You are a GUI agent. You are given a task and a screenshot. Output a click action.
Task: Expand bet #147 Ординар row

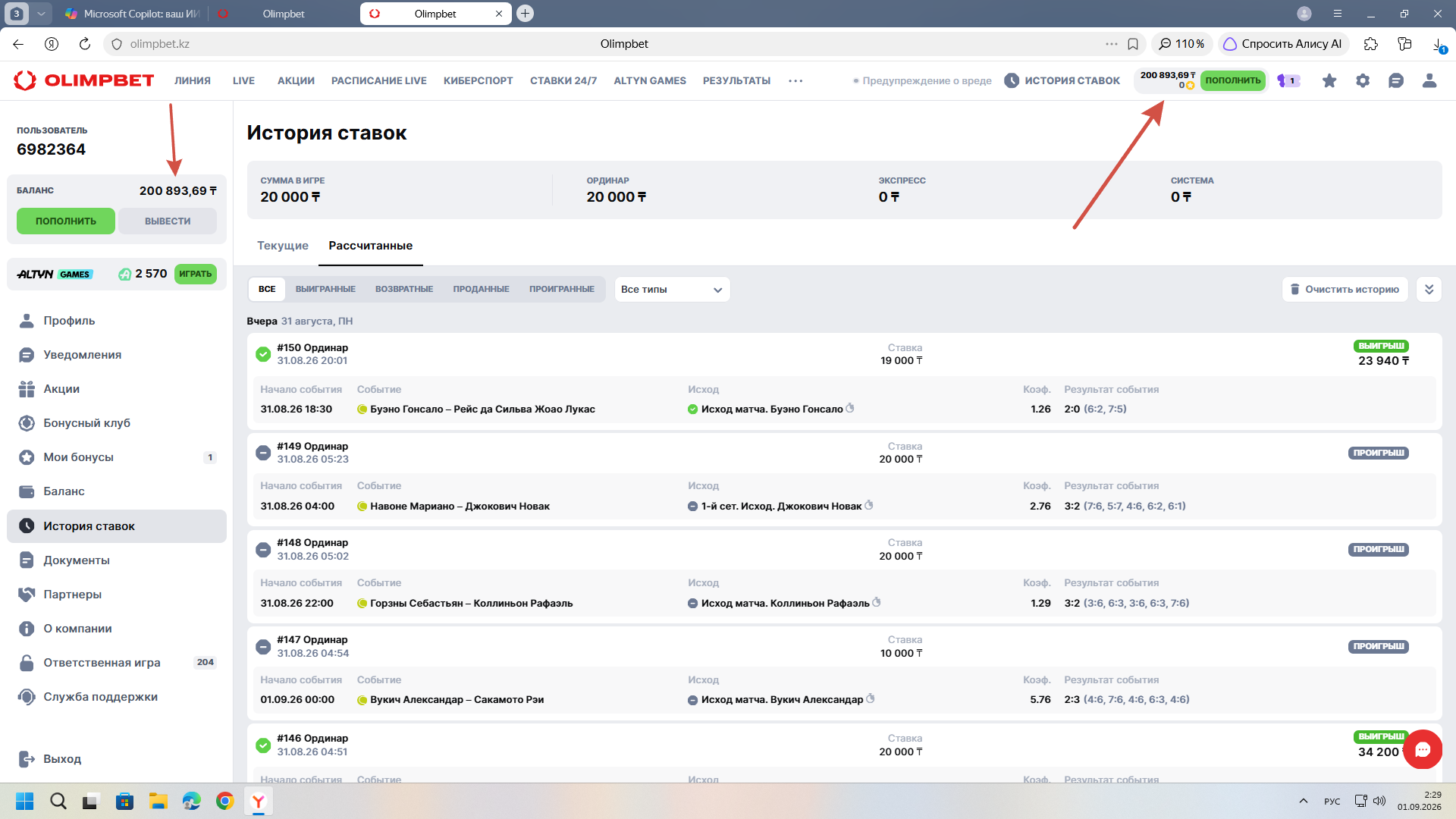click(x=844, y=646)
